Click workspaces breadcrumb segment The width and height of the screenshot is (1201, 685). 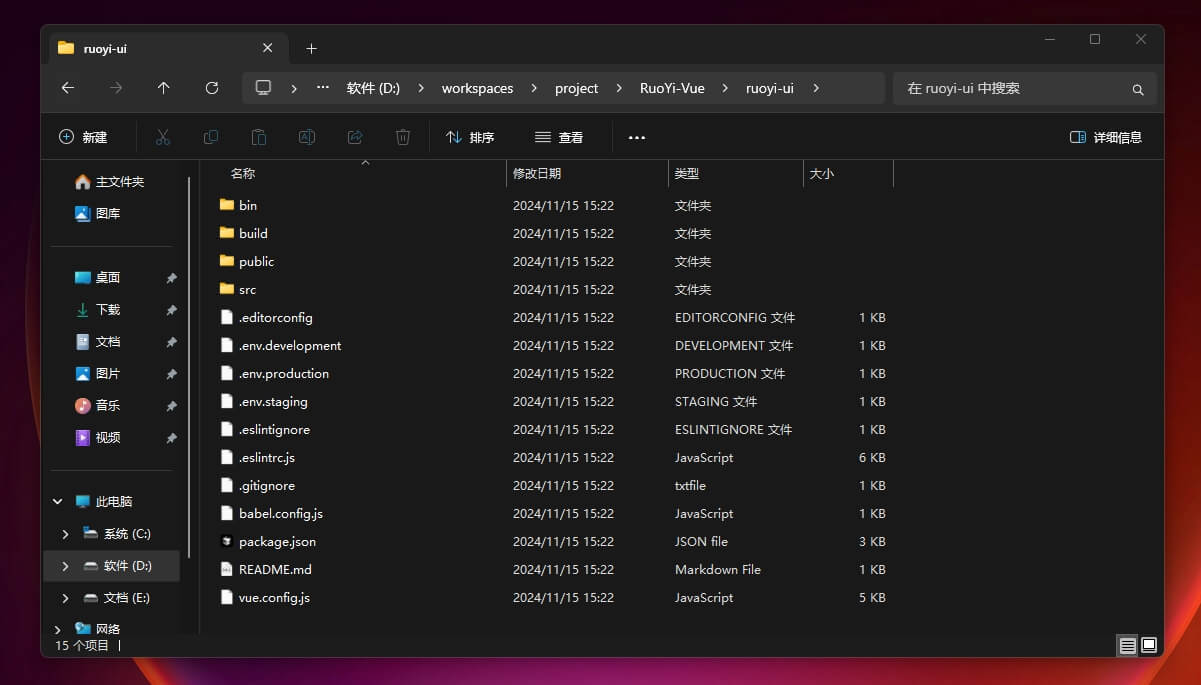477,88
